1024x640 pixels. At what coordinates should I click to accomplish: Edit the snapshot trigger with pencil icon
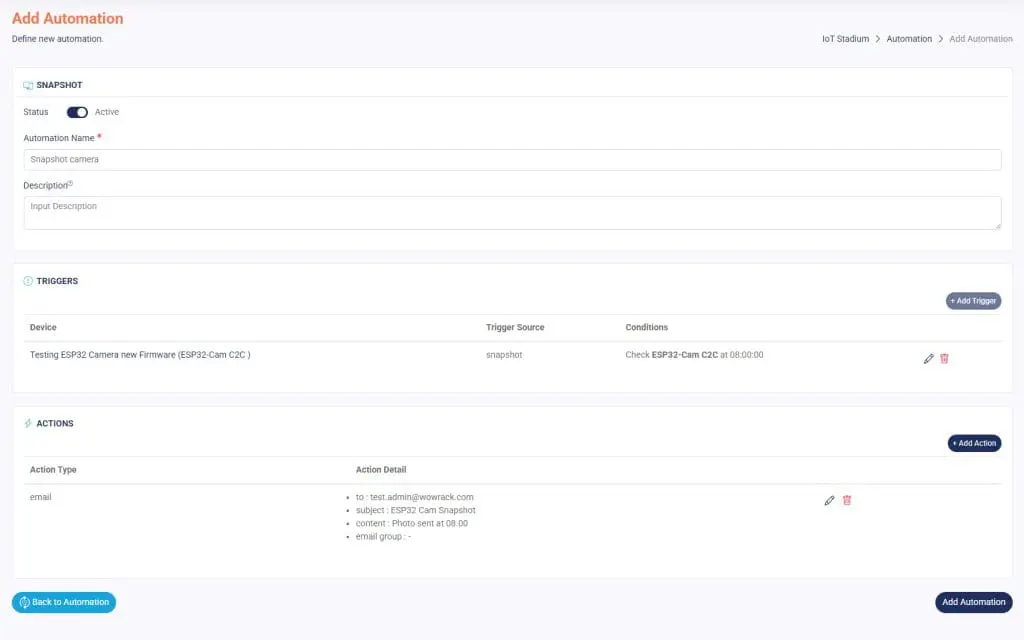pyautogui.click(x=928, y=358)
